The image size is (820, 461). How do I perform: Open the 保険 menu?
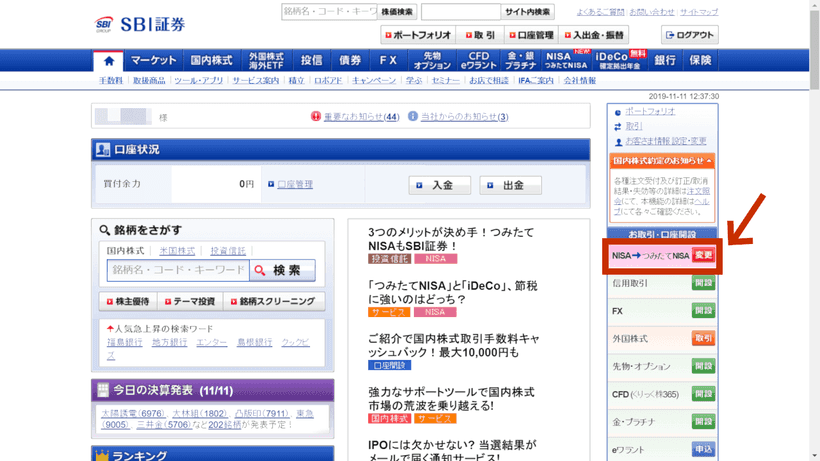click(x=700, y=61)
